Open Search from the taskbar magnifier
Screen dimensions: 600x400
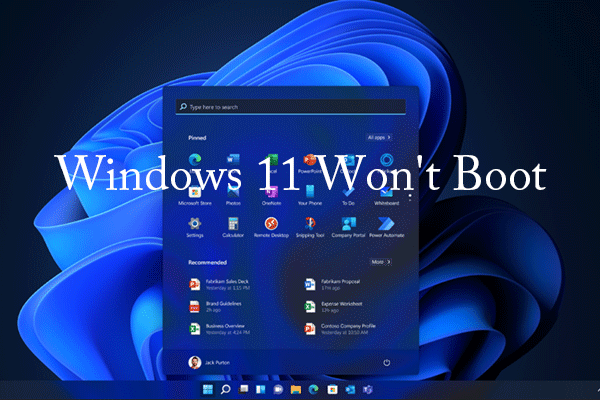click(225, 390)
